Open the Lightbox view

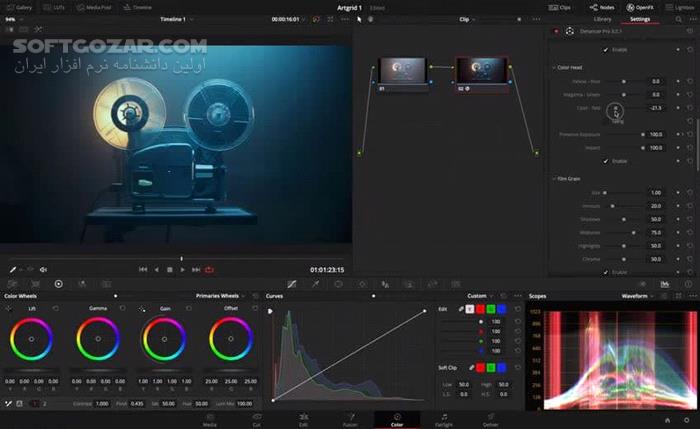[x=680, y=8]
